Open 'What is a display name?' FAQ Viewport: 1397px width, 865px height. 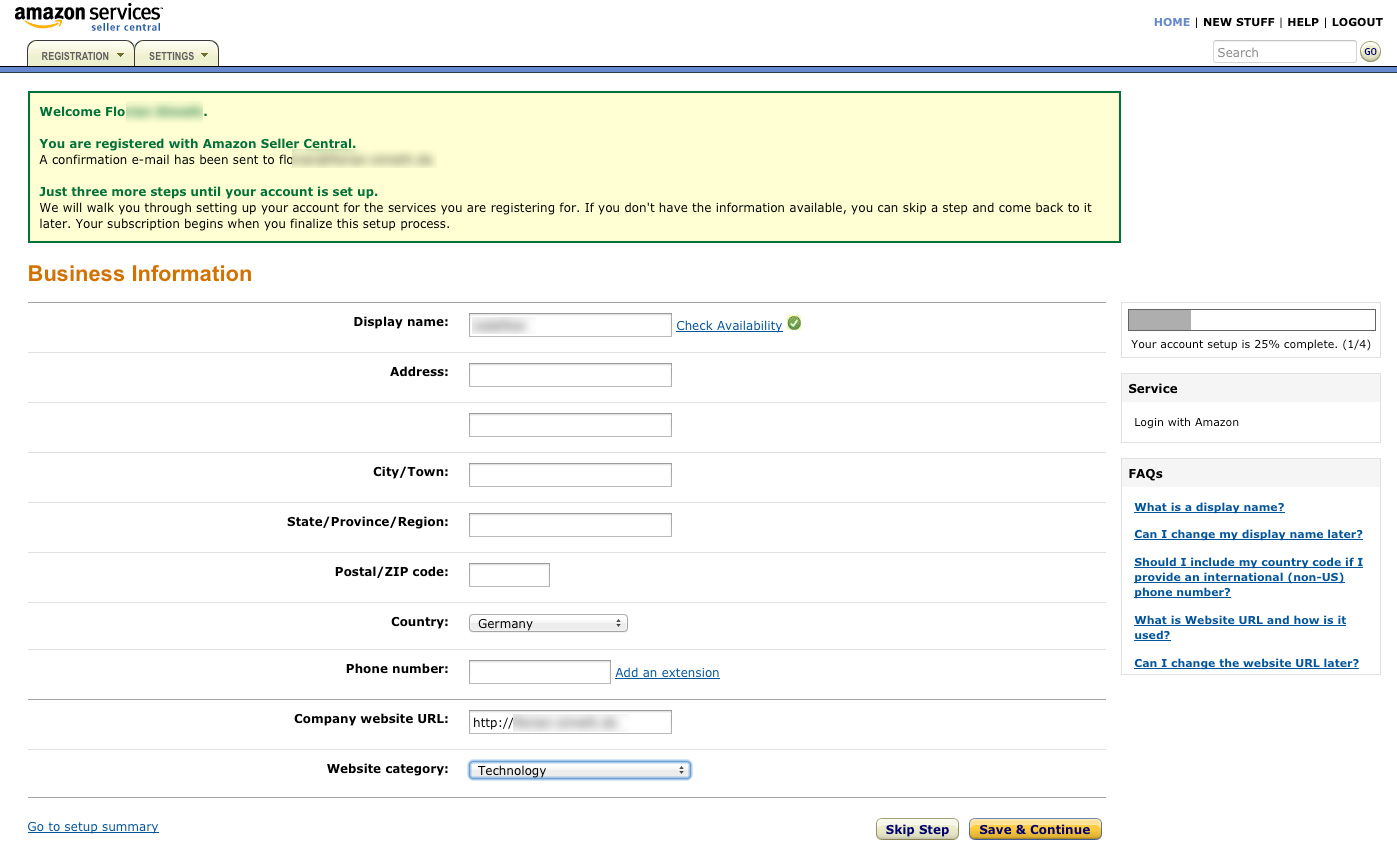coord(1209,507)
